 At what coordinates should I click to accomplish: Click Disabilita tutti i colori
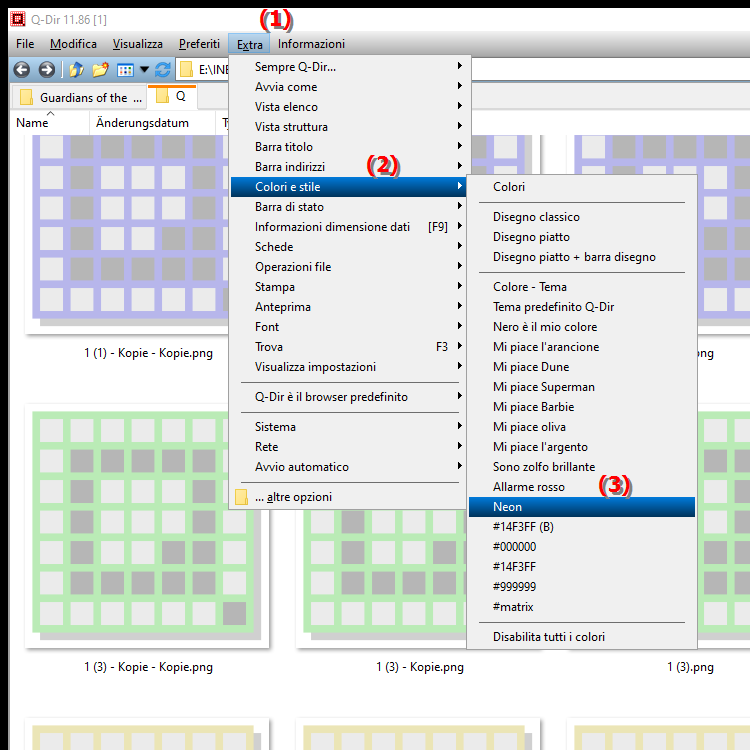coord(582,637)
